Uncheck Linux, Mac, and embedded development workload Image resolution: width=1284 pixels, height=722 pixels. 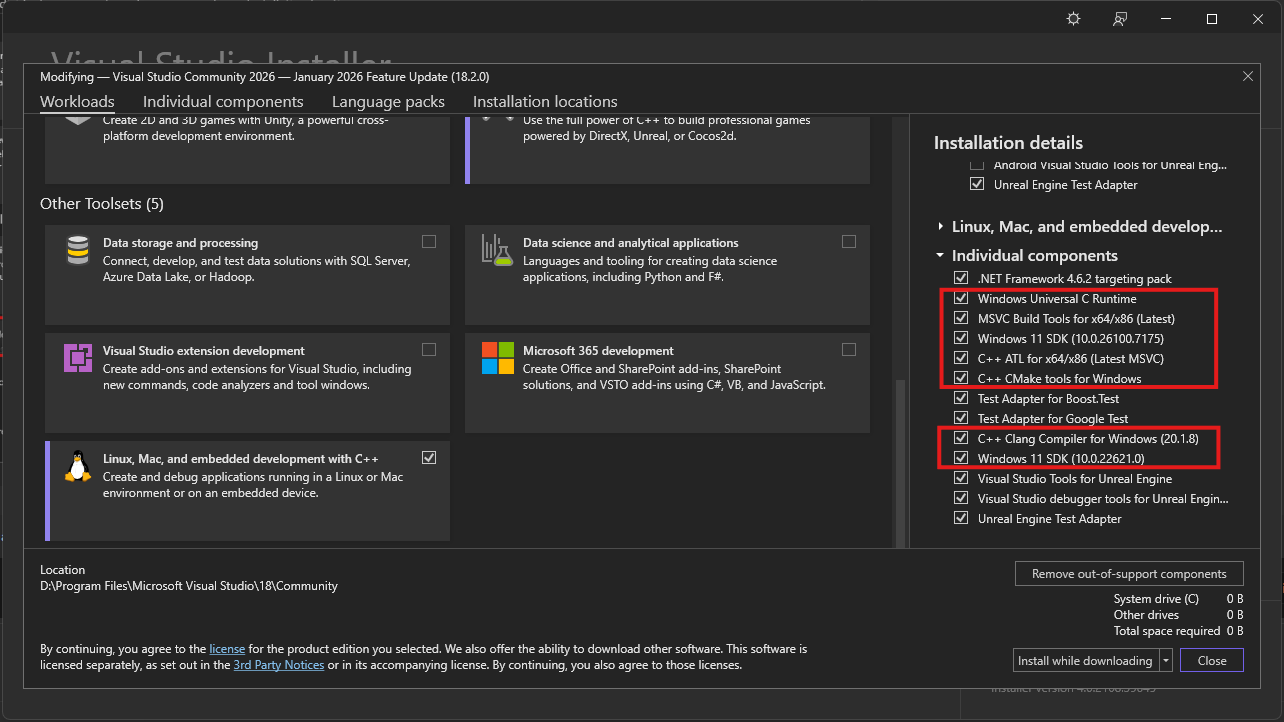pos(429,458)
